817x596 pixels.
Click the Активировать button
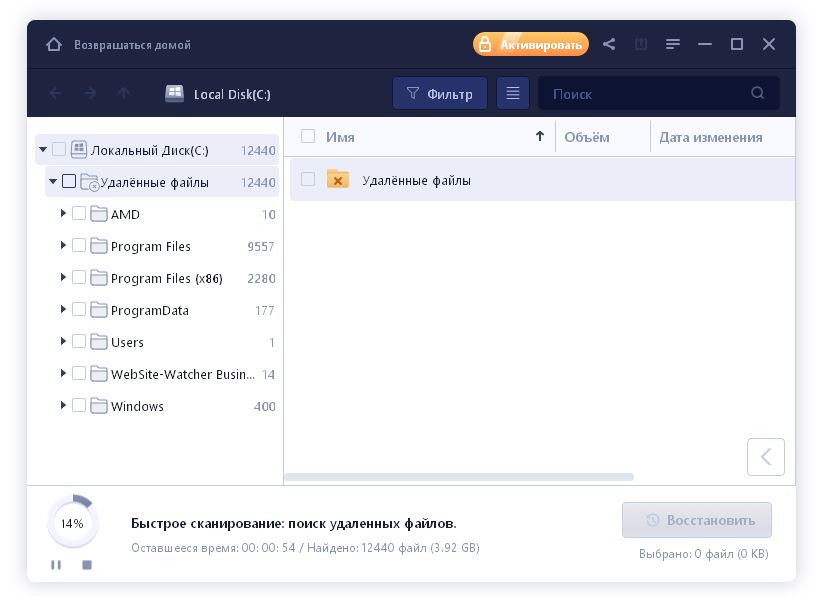[x=531, y=44]
